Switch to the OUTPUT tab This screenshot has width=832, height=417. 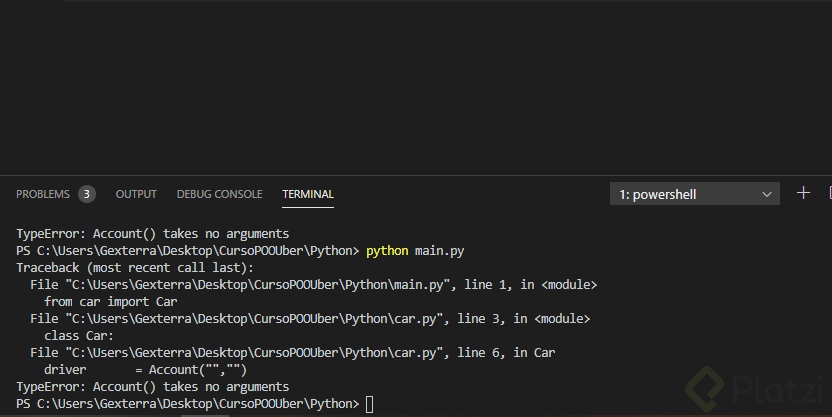point(136,194)
